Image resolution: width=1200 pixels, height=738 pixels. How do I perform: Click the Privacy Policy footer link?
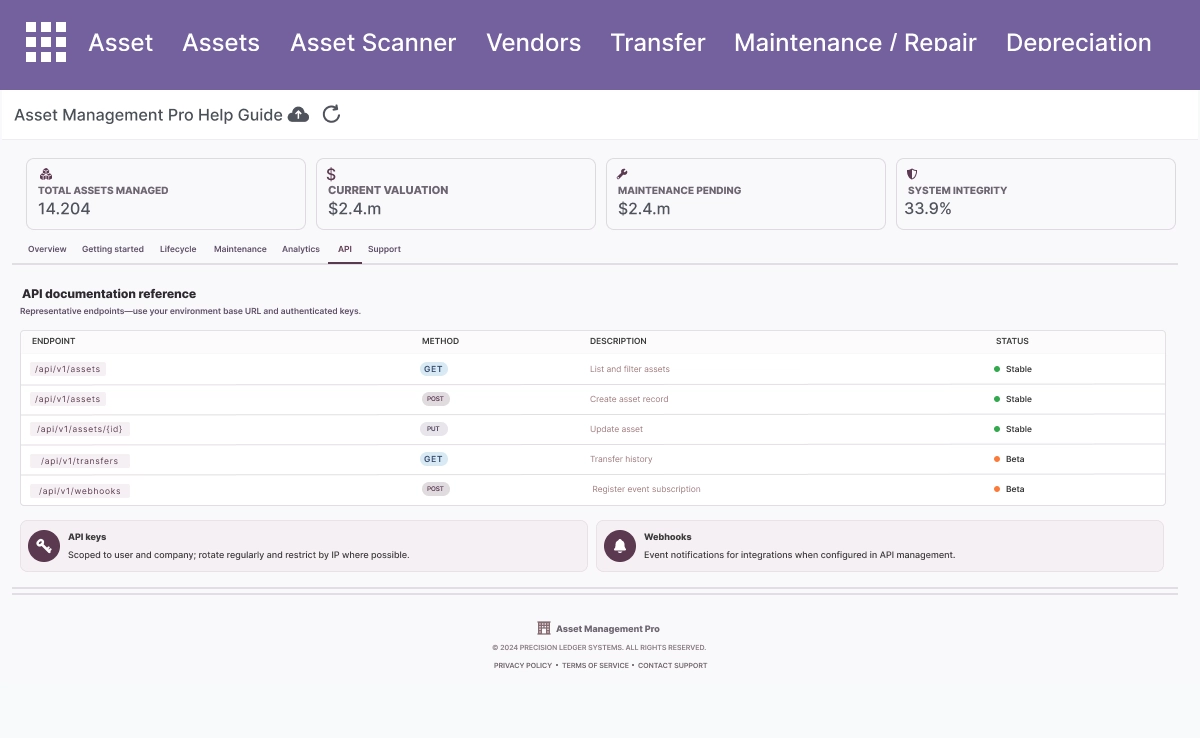(x=523, y=665)
